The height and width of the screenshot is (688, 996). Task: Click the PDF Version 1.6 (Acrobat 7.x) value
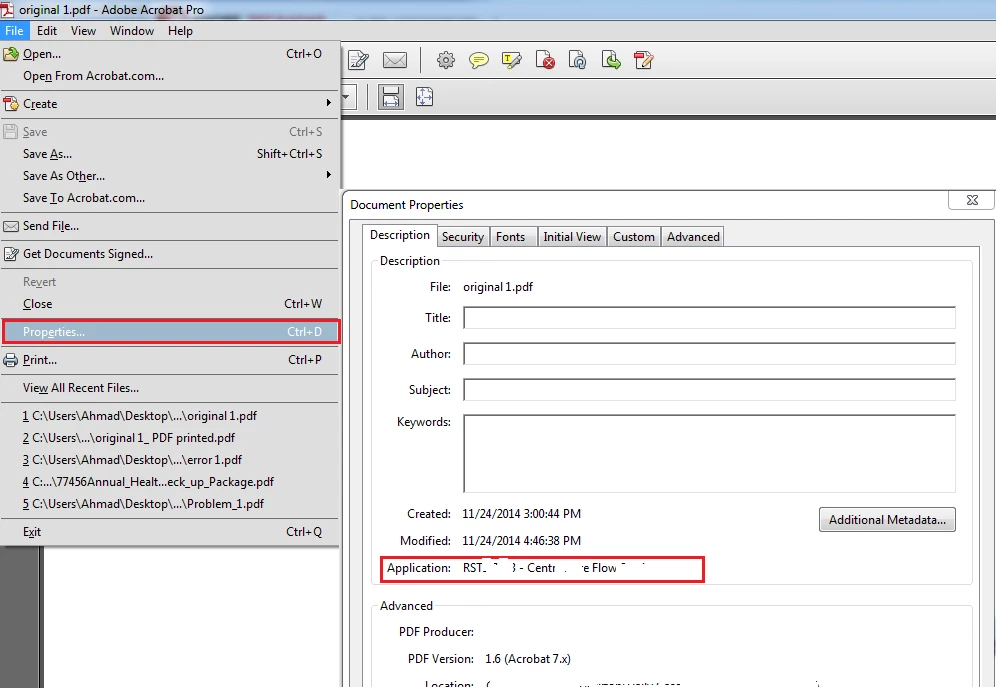(528, 659)
